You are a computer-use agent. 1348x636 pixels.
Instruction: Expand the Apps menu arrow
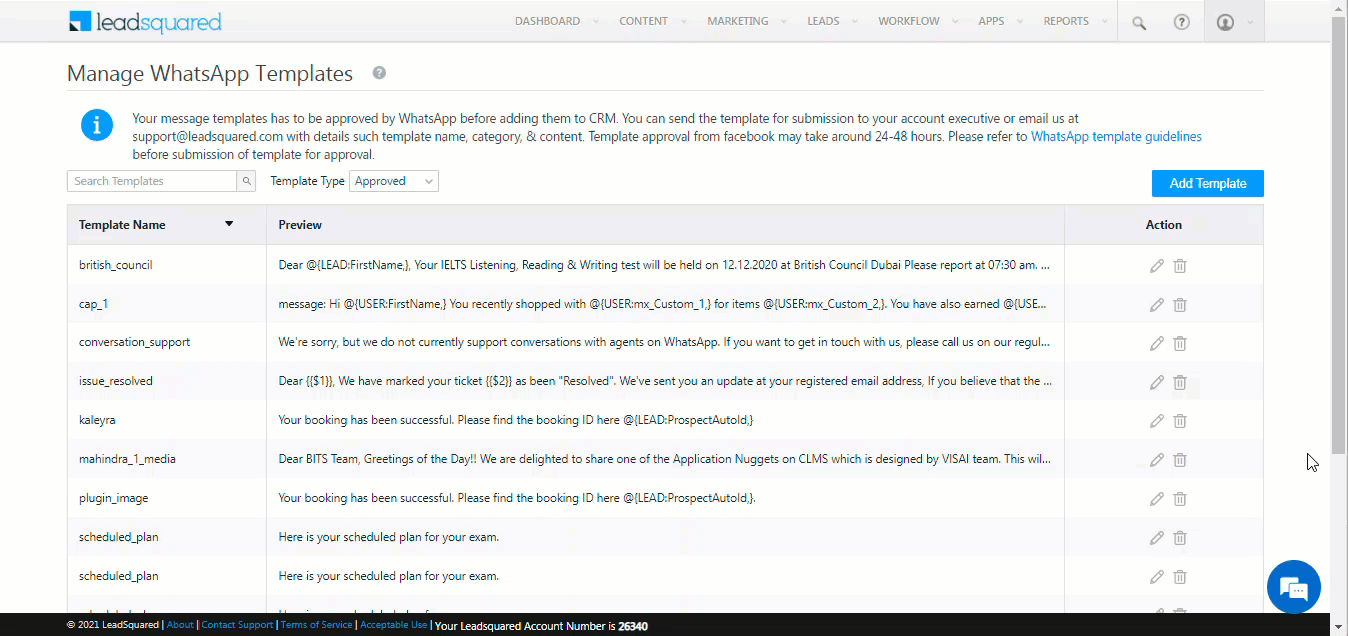(x=1020, y=21)
